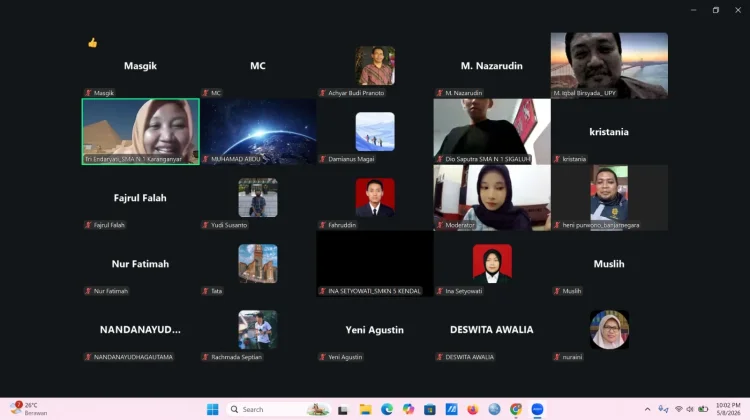Click the muted mic icon beside Damianus Magai
750x420 pixels.
click(323, 159)
